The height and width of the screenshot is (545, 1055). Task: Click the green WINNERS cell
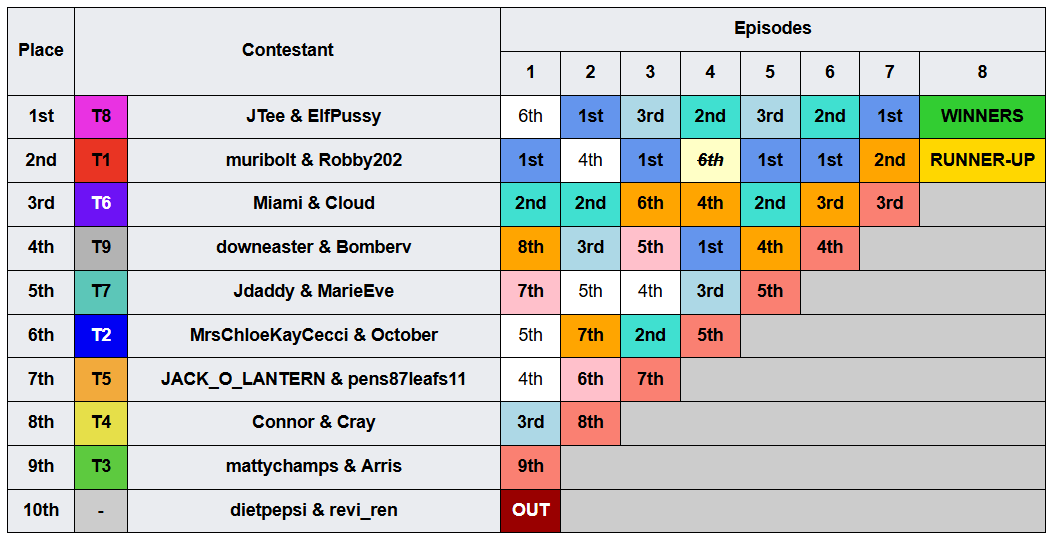tap(982, 116)
